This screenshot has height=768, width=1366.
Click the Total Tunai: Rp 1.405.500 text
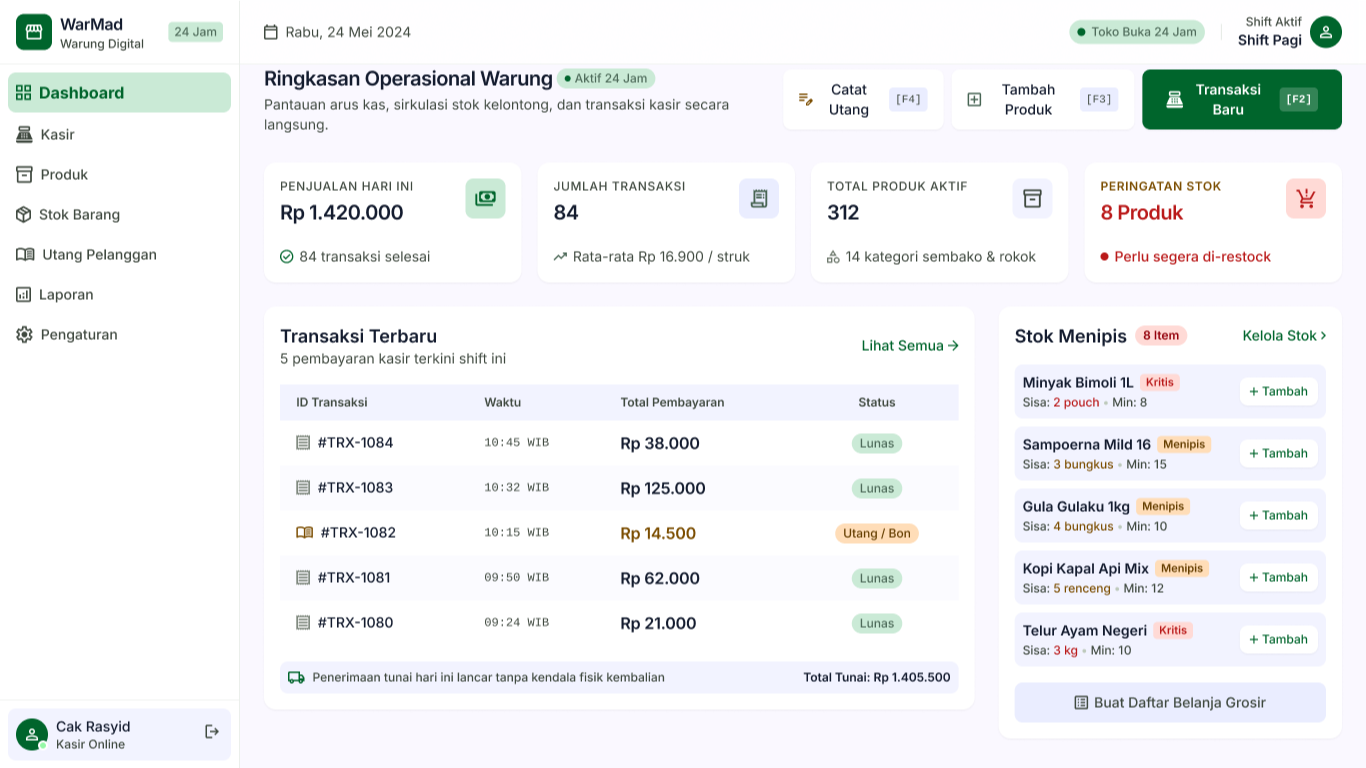pyautogui.click(x=877, y=677)
